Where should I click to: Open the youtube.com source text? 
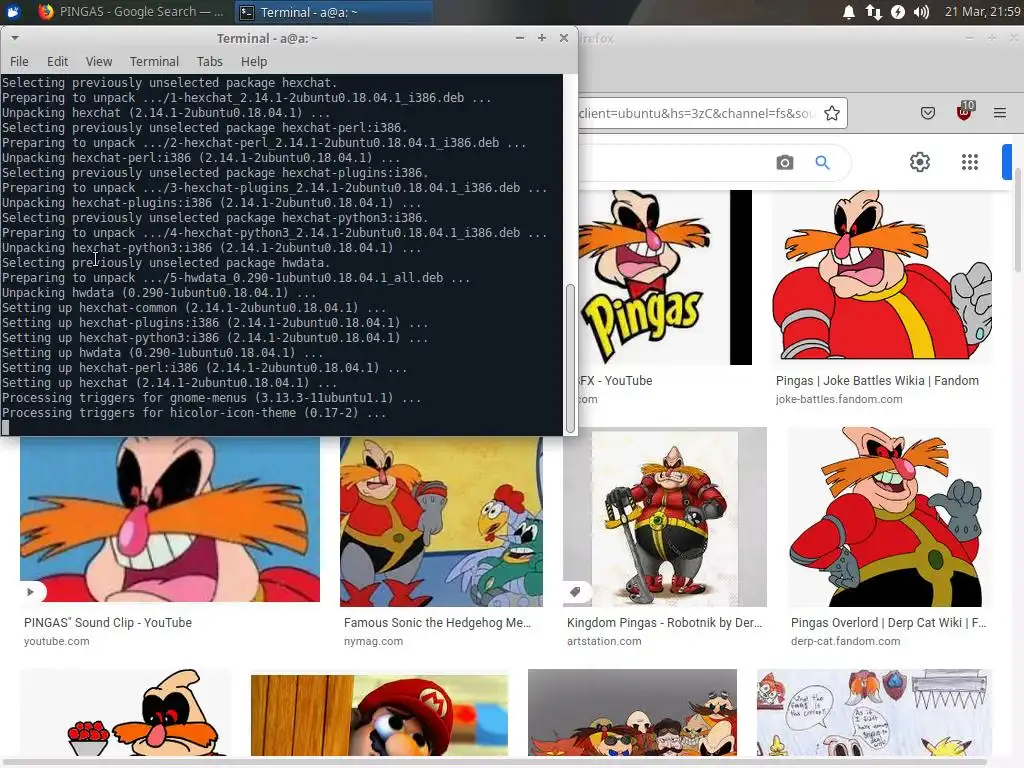pos(56,641)
